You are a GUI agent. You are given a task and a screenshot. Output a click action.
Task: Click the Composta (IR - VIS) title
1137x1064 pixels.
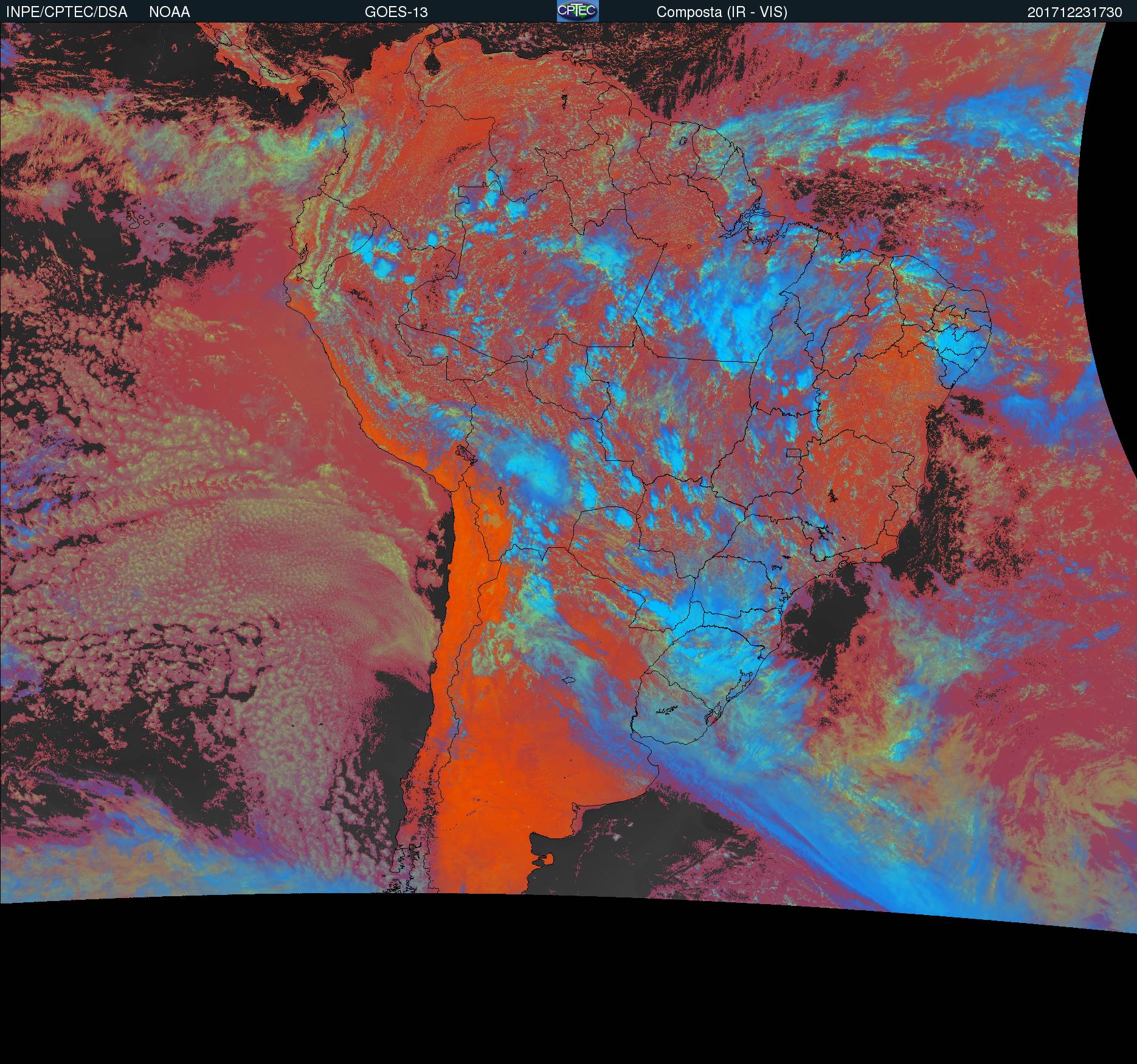coord(722,12)
